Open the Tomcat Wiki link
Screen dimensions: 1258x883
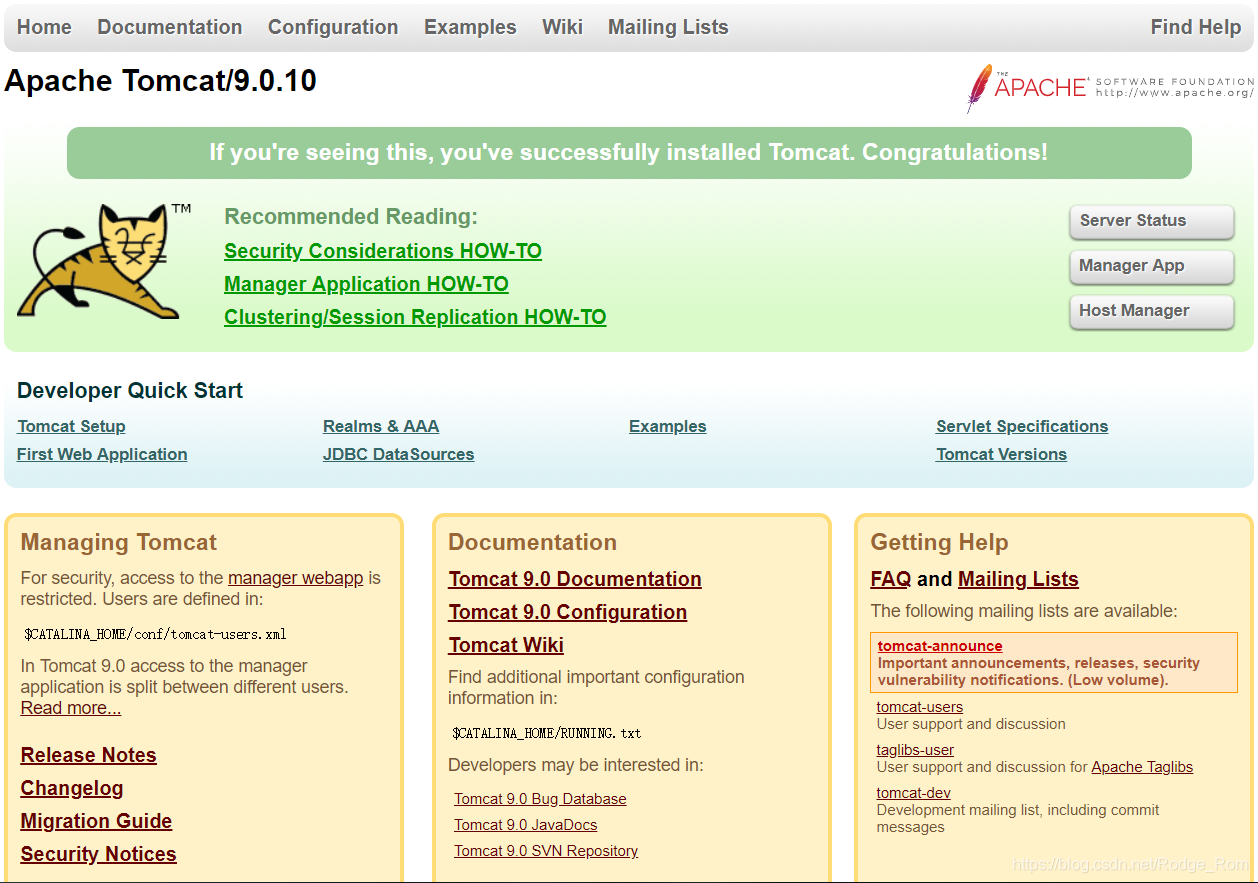point(506,645)
